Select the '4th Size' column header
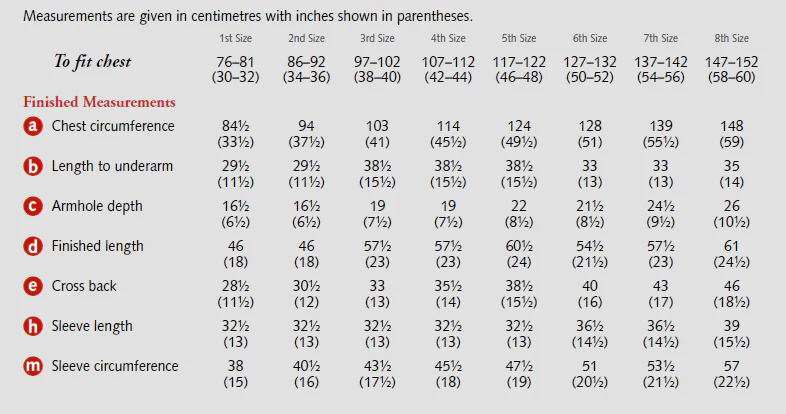Viewport: 786px width, 414px height. click(448, 39)
